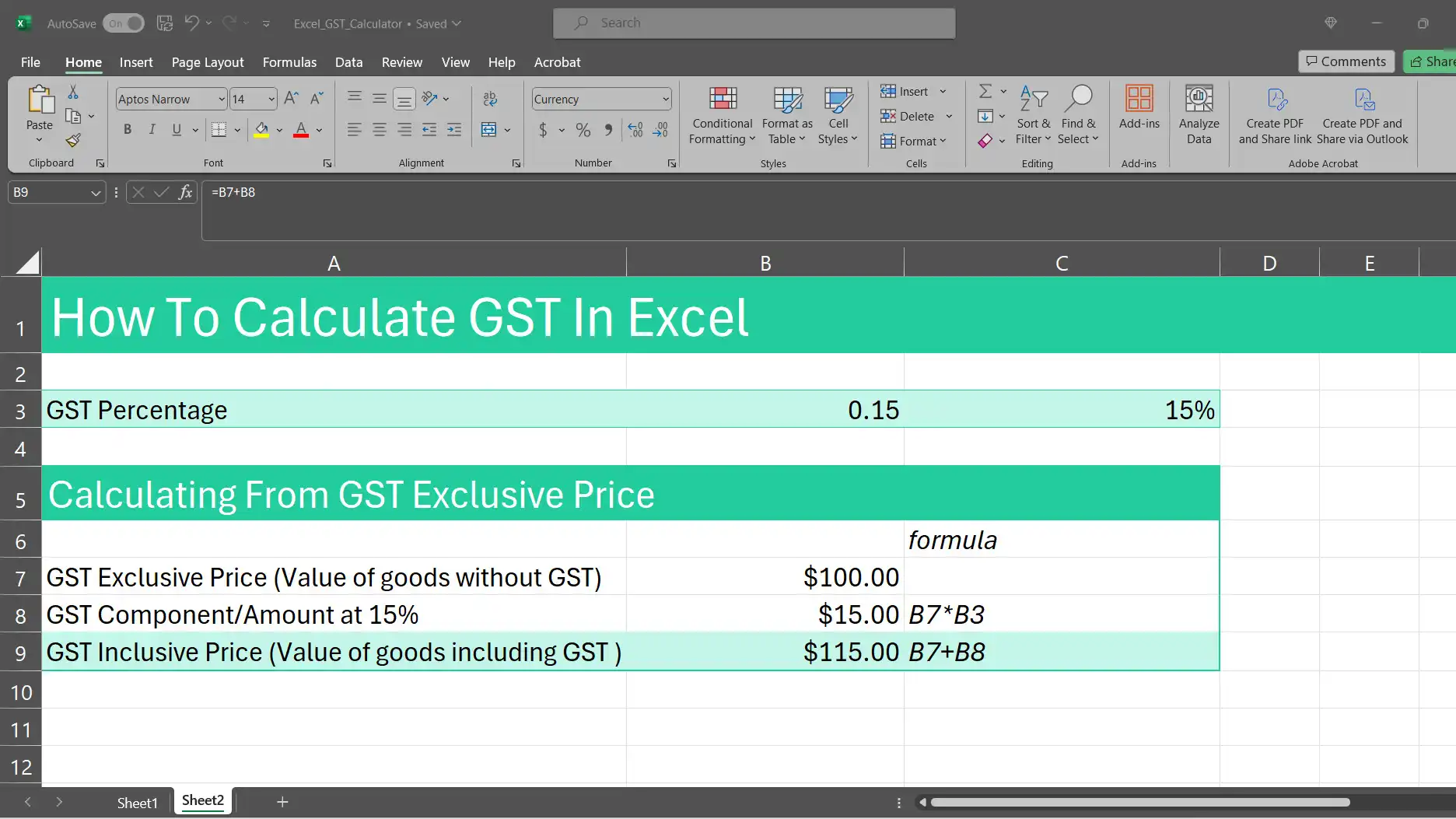1456x819 pixels.
Task: Click the horizontal scrollbar thumb
Action: click(x=1140, y=802)
